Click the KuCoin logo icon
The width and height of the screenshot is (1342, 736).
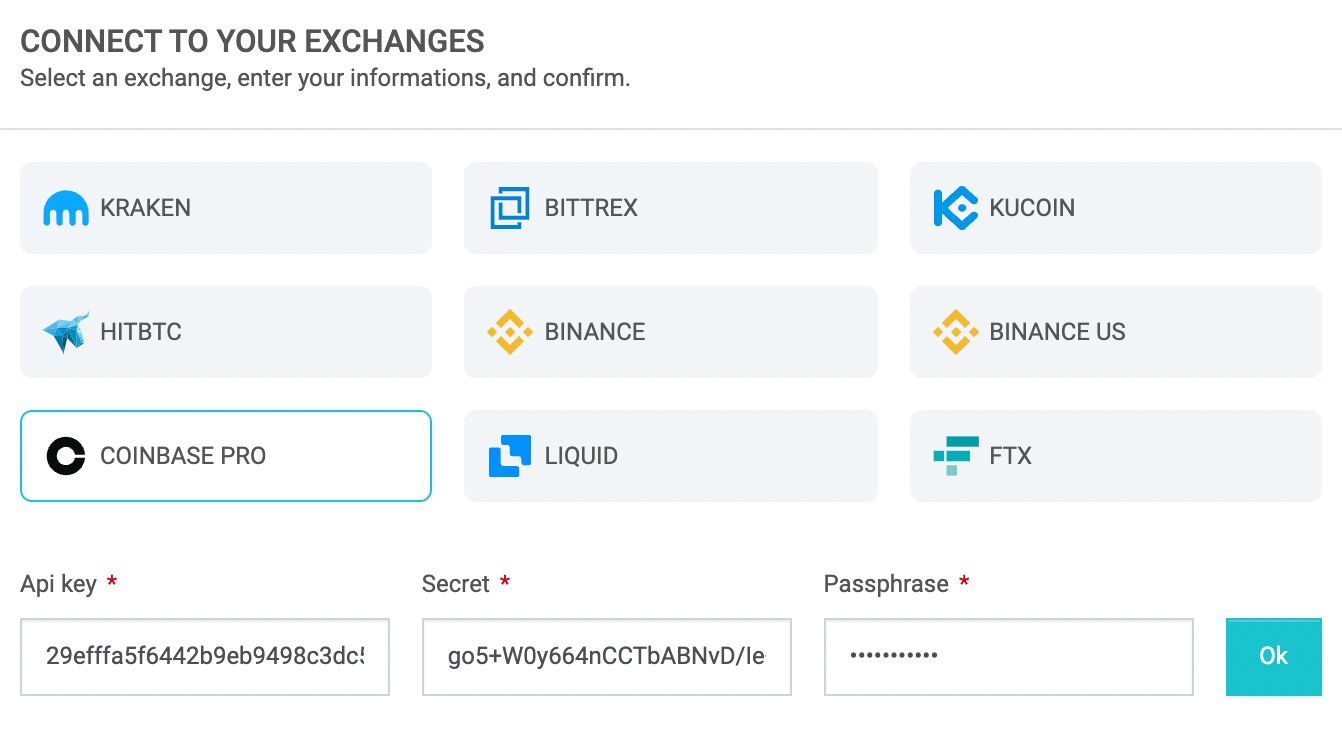pos(955,208)
